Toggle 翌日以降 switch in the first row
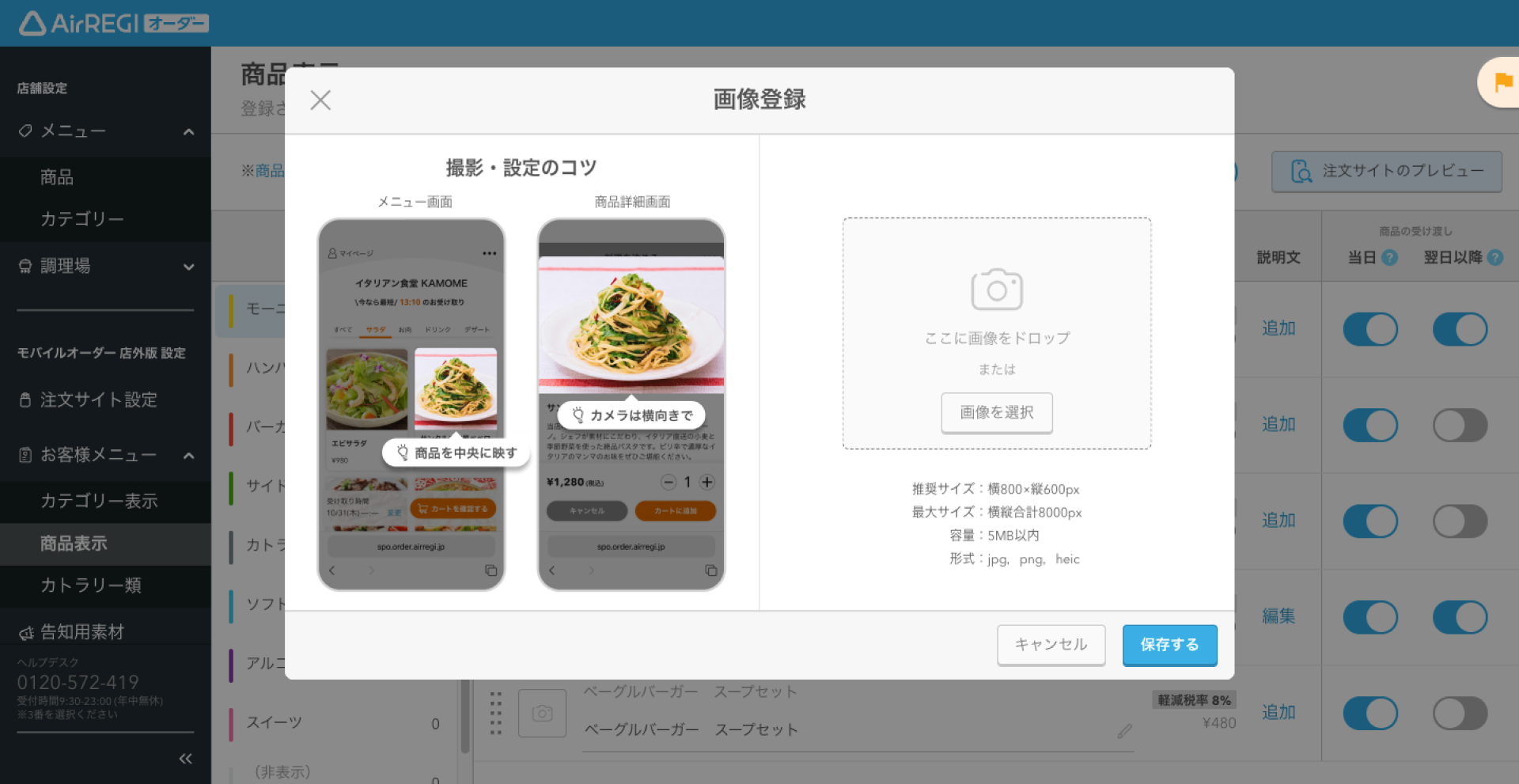This screenshot has height=784, width=1519. 1460,329
